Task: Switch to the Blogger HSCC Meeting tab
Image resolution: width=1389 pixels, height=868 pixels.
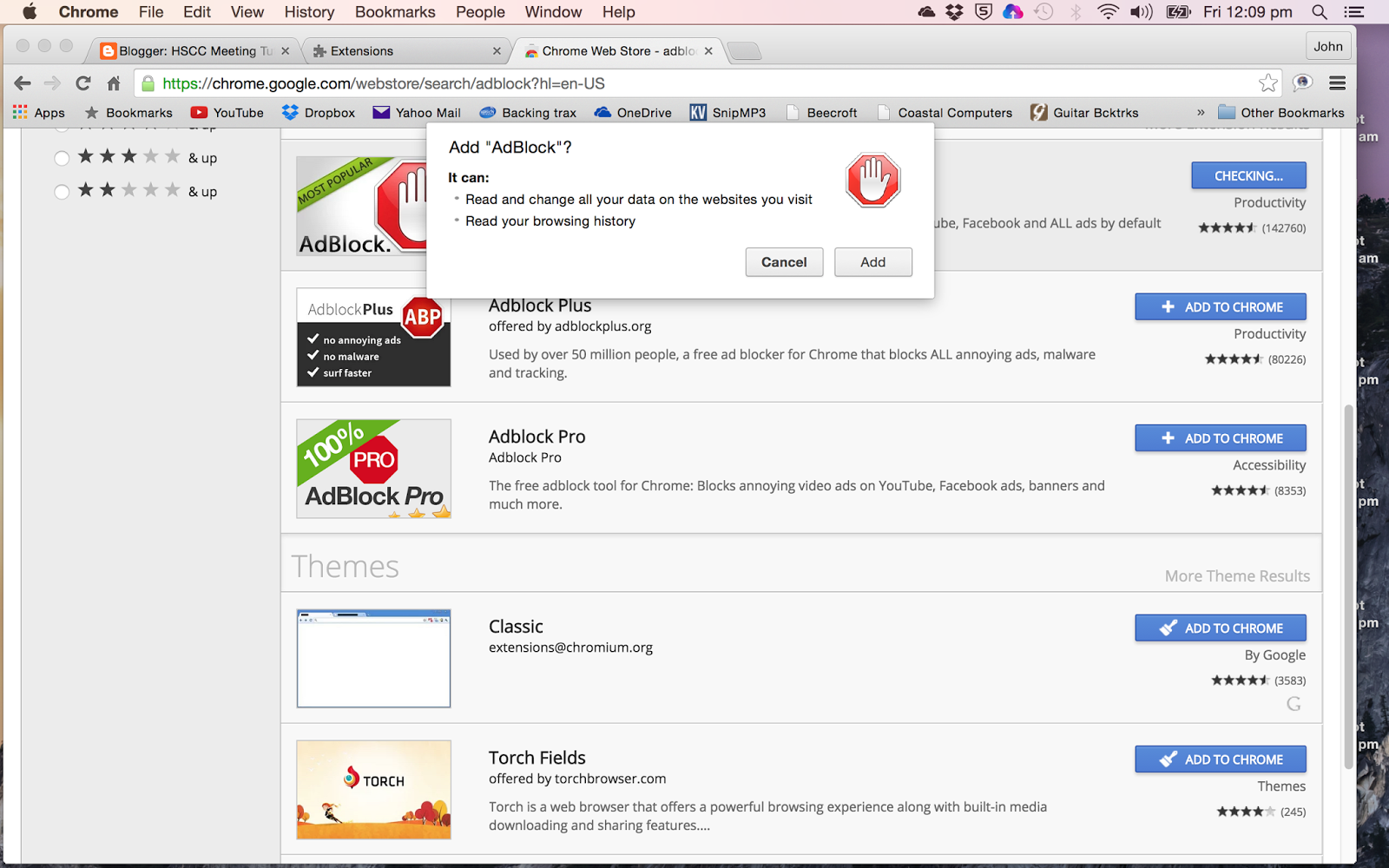Action: tap(194, 51)
